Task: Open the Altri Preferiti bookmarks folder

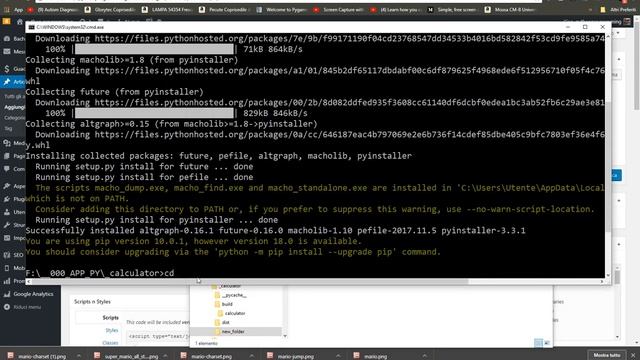Action: tap(618, 9)
